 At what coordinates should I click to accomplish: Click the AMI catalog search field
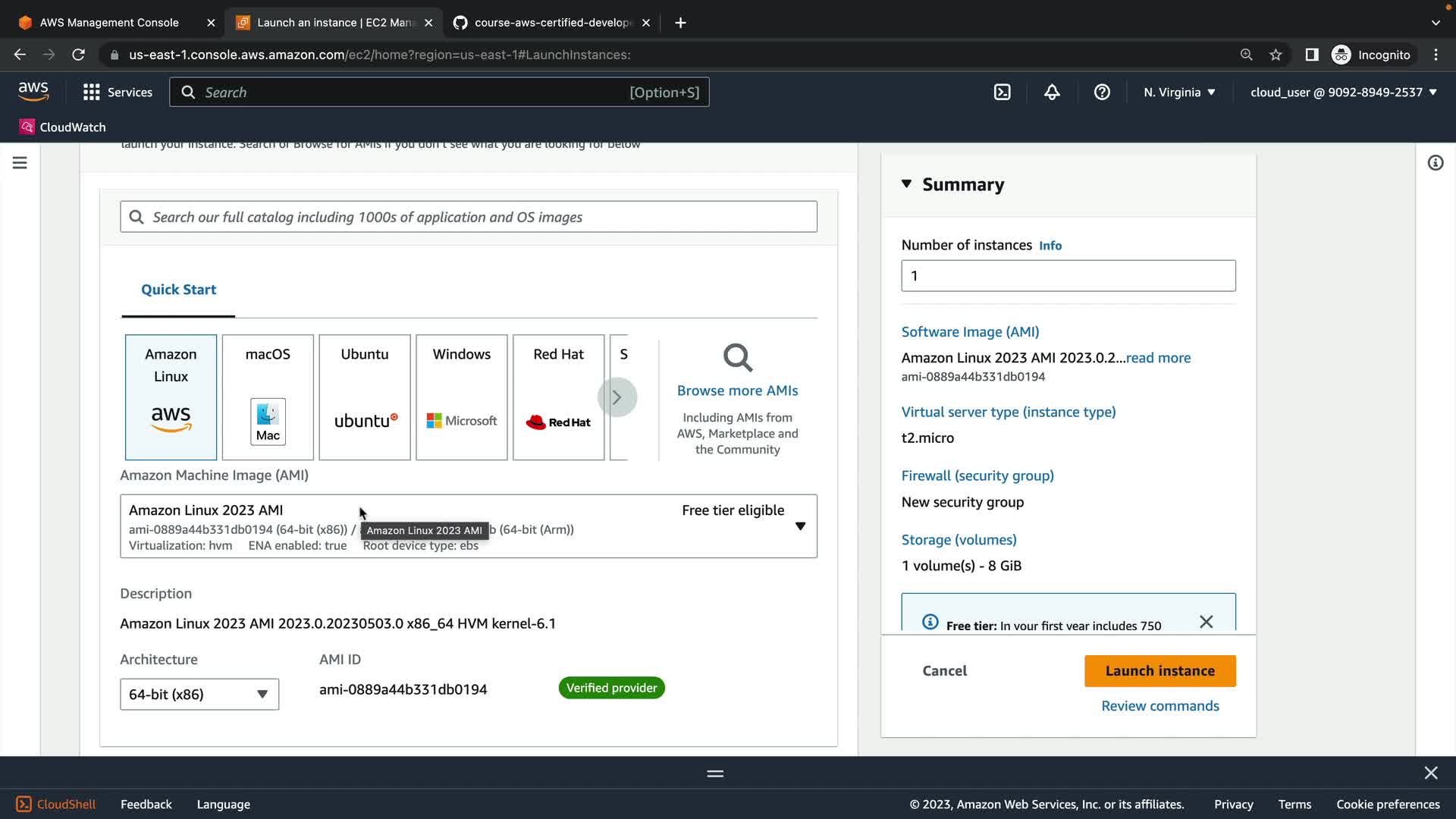click(469, 217)
